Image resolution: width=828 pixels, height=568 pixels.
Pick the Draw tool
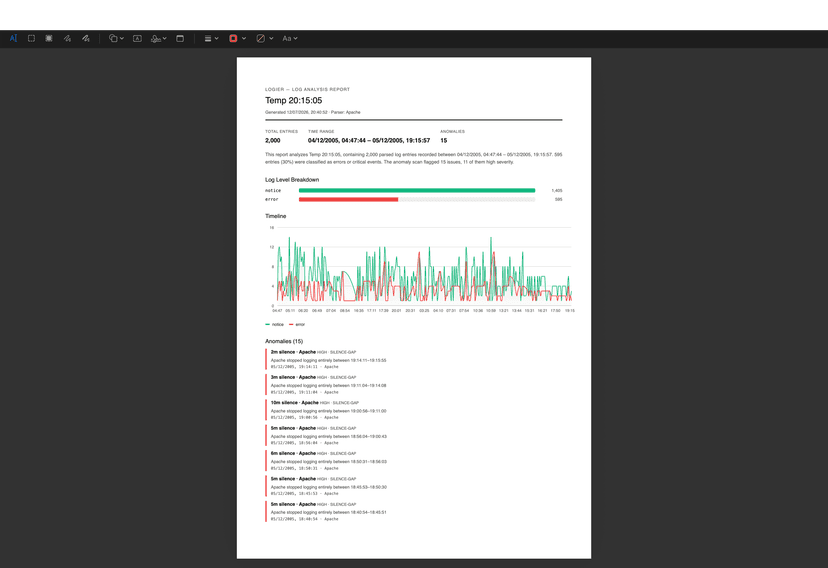86,38
